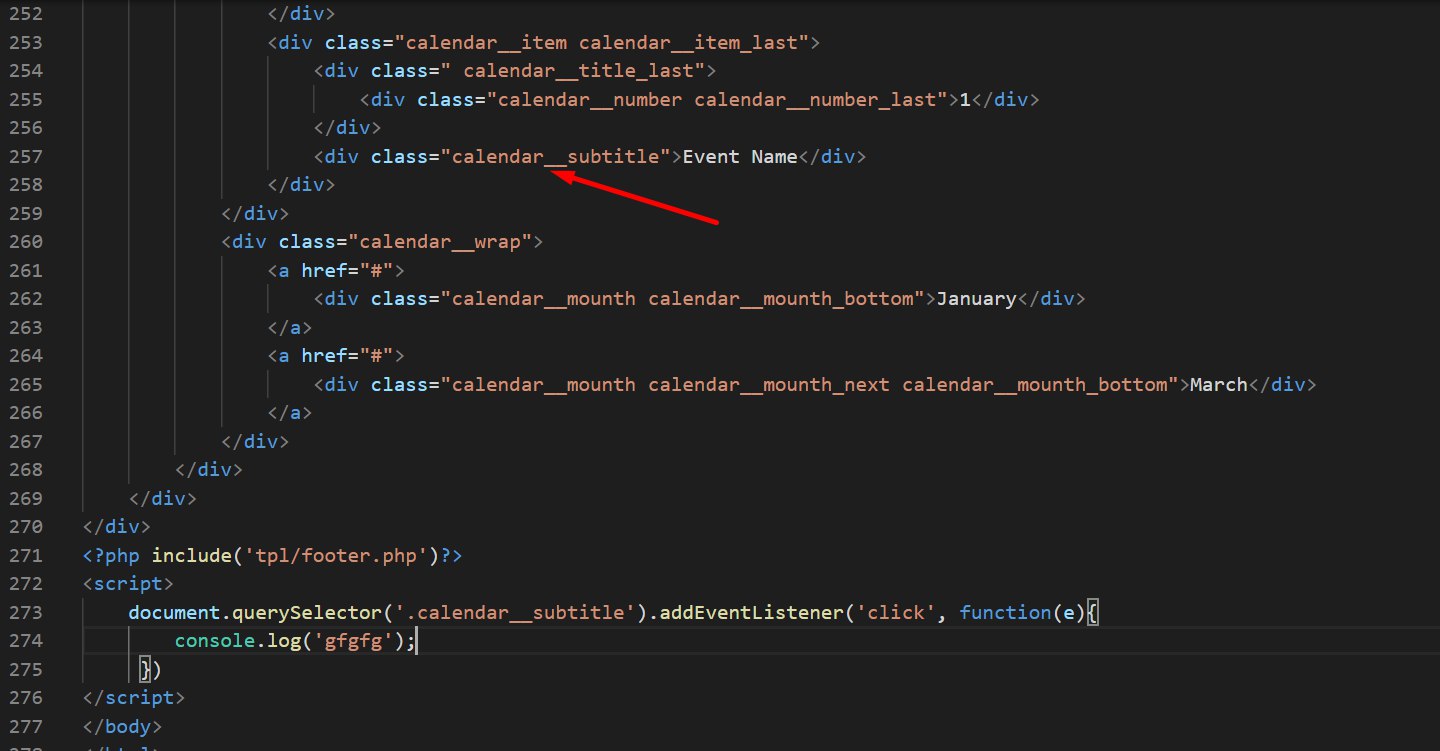
Task: Click 'console' on line 274
Action: point(215,641)
